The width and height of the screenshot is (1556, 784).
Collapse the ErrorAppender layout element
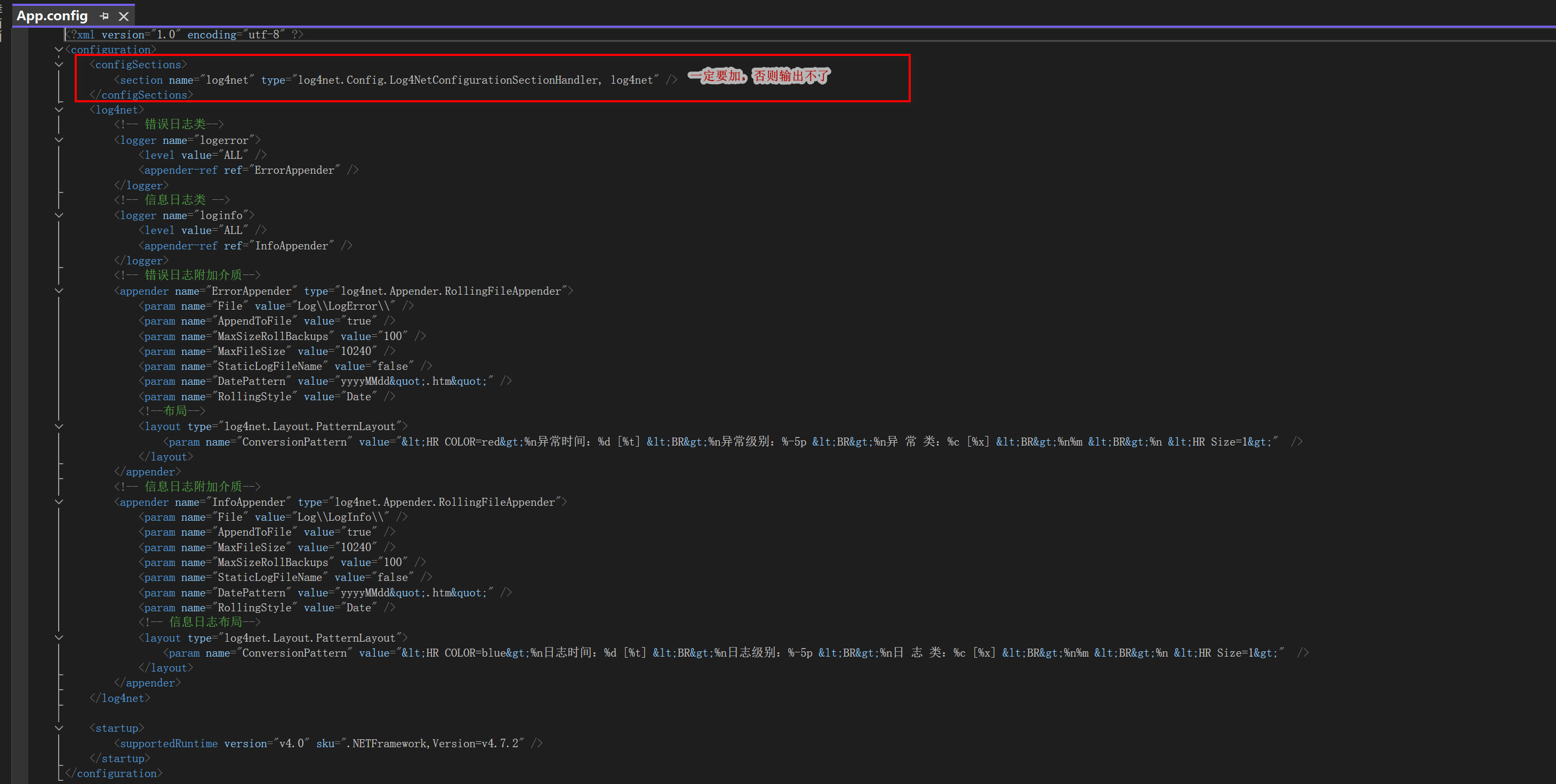pos(59,427)
